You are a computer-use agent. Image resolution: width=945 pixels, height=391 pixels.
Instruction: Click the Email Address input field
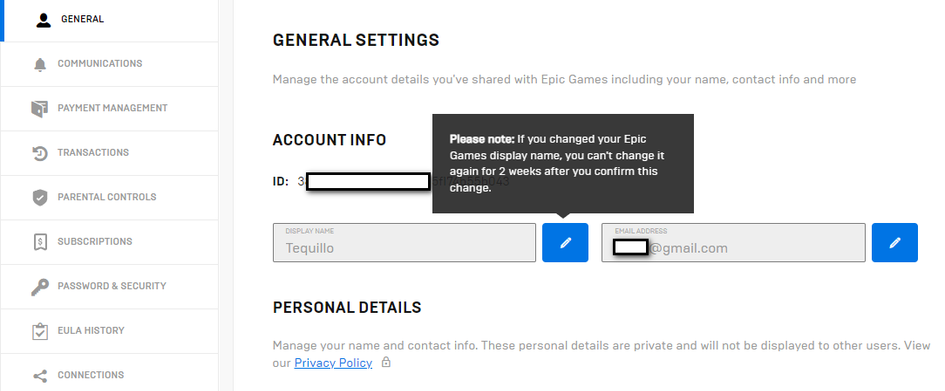(x=733, y=243)
